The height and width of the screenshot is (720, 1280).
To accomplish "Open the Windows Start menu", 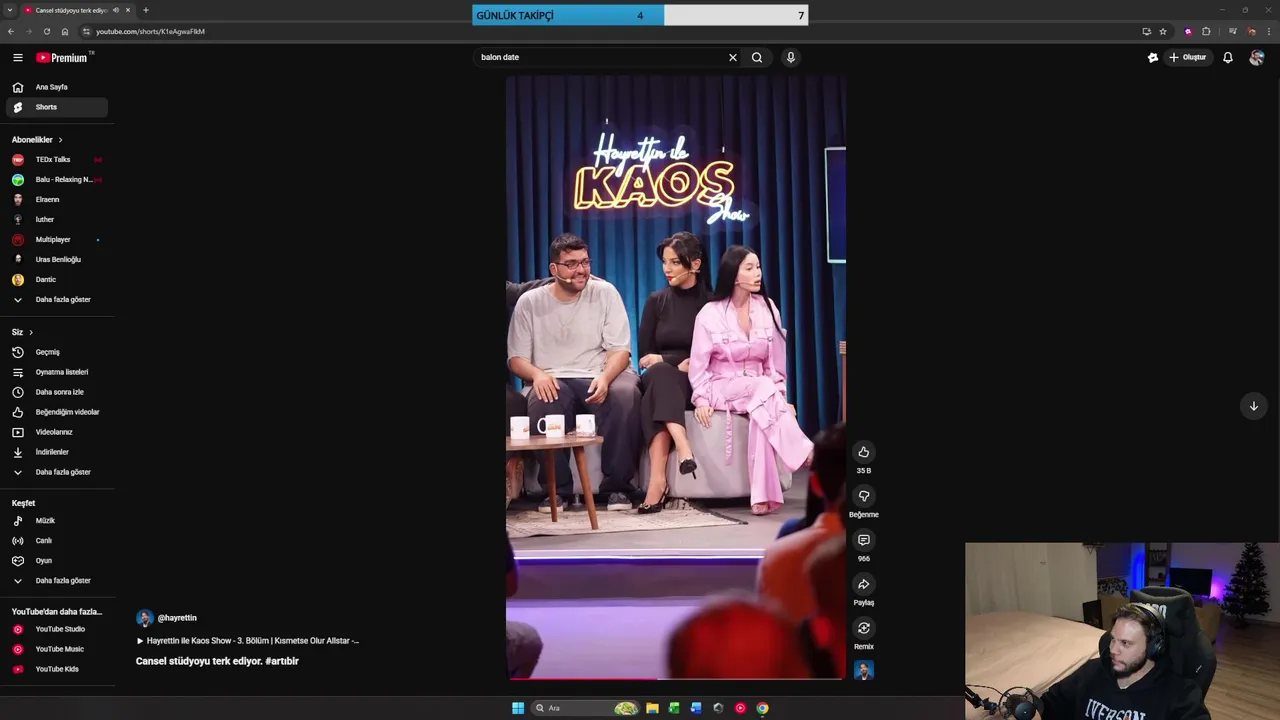I will pos(518,708).
